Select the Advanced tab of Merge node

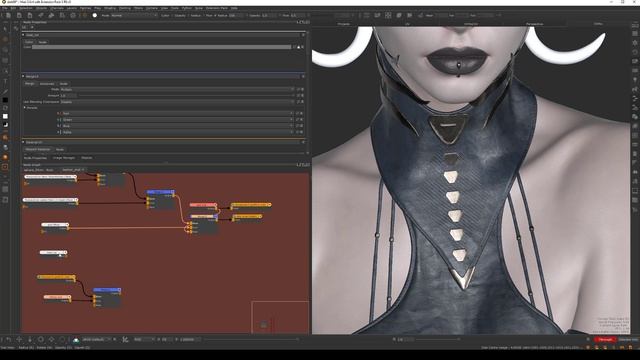pos(47,83)
